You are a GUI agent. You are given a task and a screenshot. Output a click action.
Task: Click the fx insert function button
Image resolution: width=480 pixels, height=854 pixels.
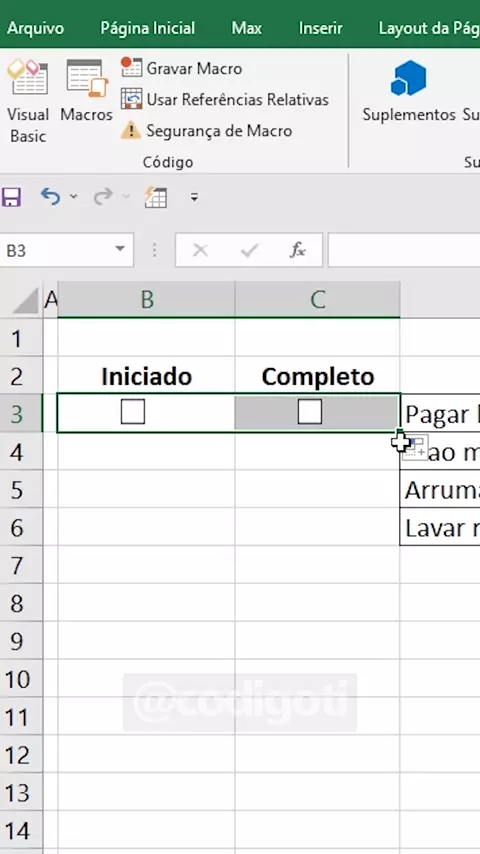(297, 251)
